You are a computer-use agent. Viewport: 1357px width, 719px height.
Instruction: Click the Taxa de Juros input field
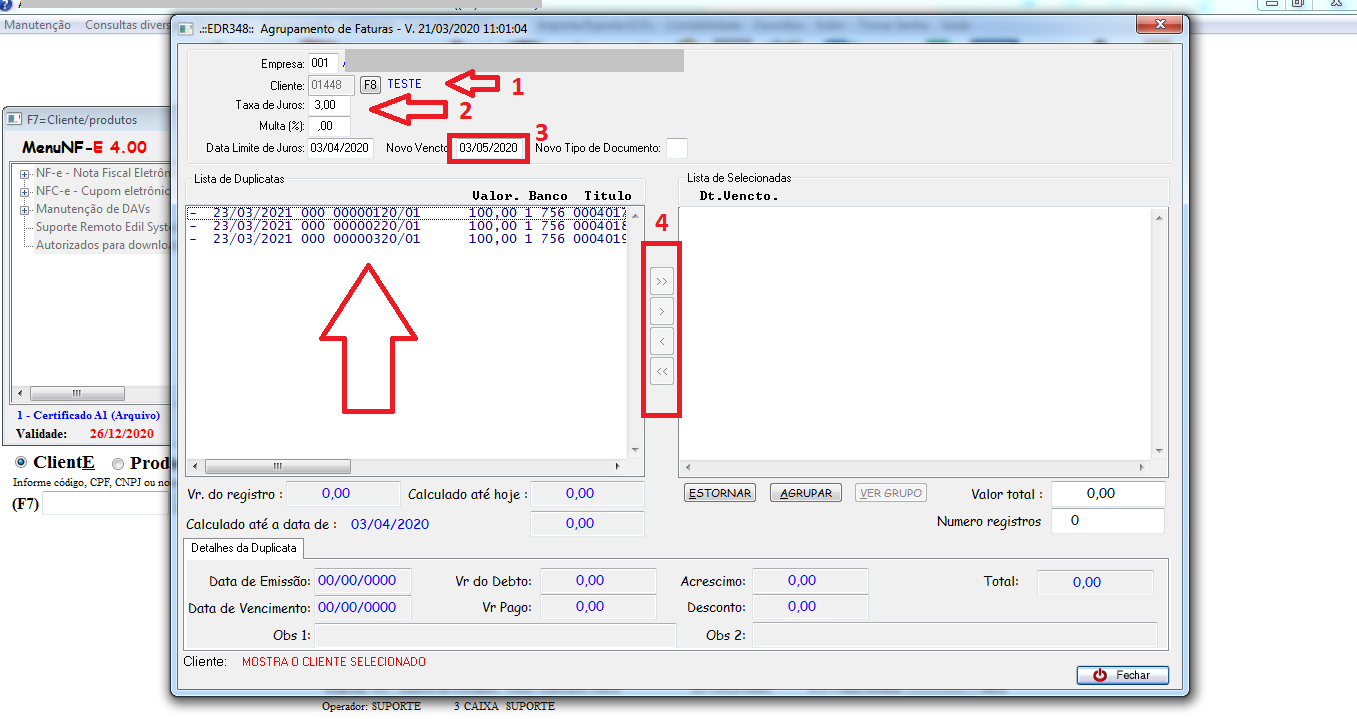(x=329, y=105)
